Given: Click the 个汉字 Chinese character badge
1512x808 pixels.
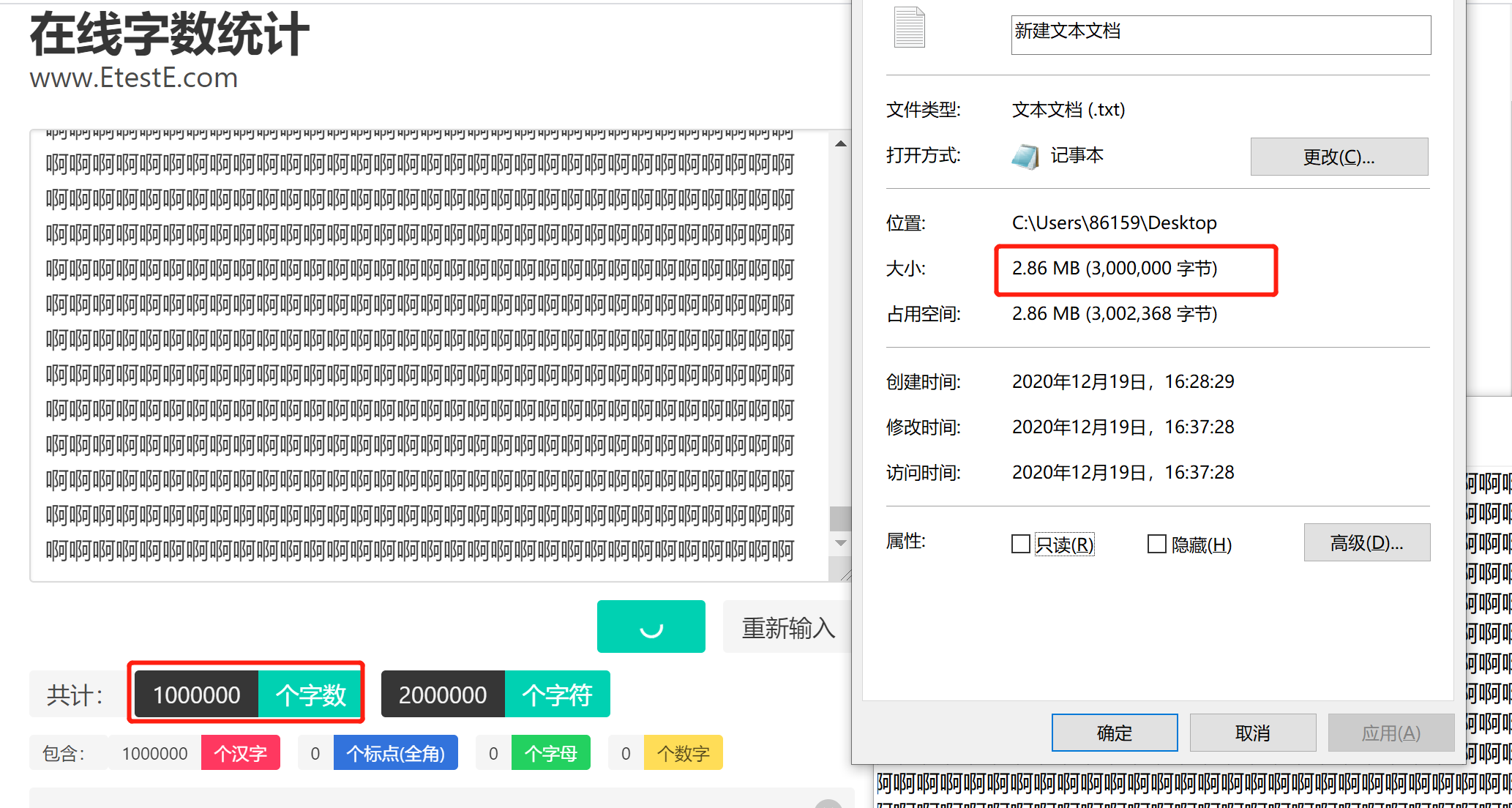Looking at the screenshot, I should 240,753.
